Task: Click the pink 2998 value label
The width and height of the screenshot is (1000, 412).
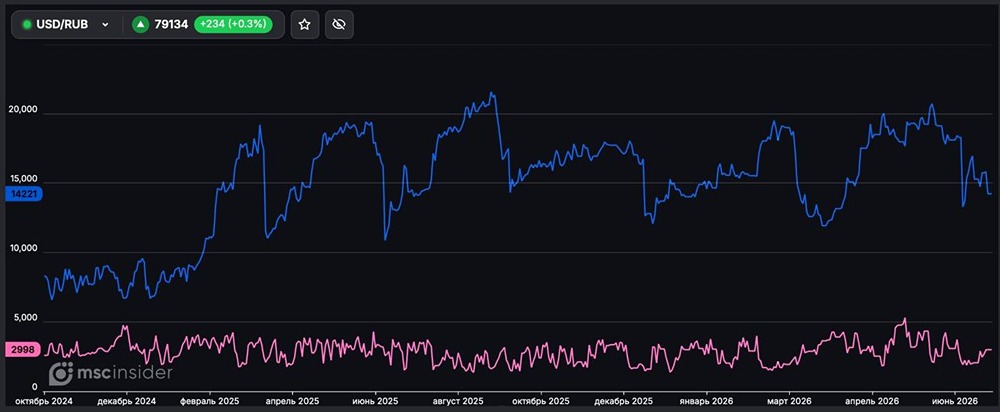Action: click(23, 349)
